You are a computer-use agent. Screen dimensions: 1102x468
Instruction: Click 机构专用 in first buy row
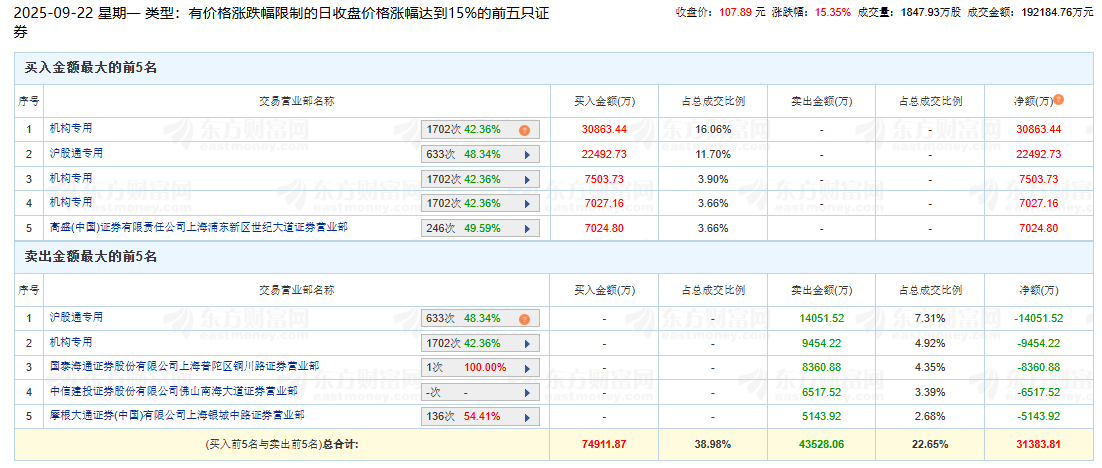pos(71,128)
